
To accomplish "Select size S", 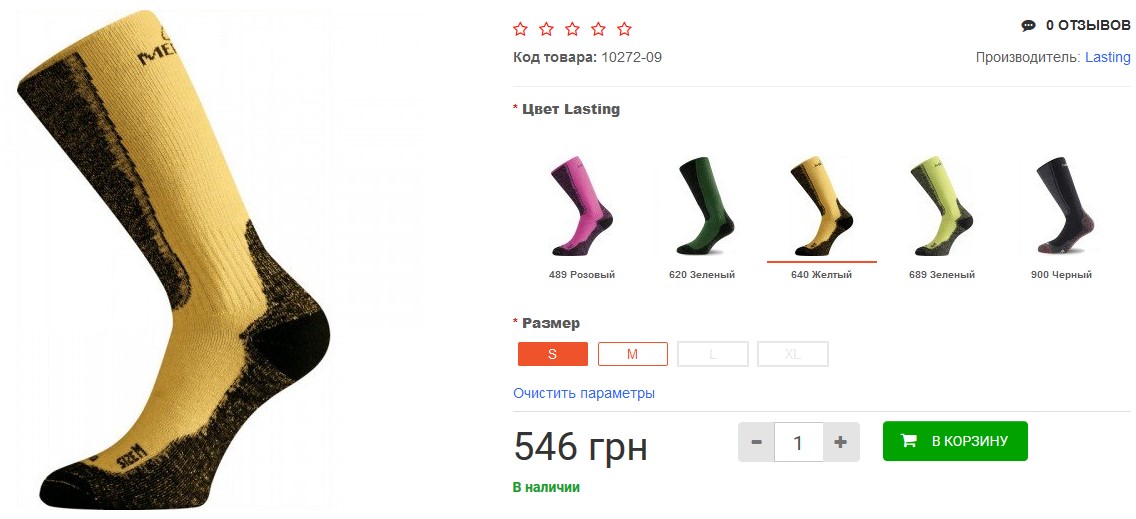I will pyautogui.click(x=552, y=354).
